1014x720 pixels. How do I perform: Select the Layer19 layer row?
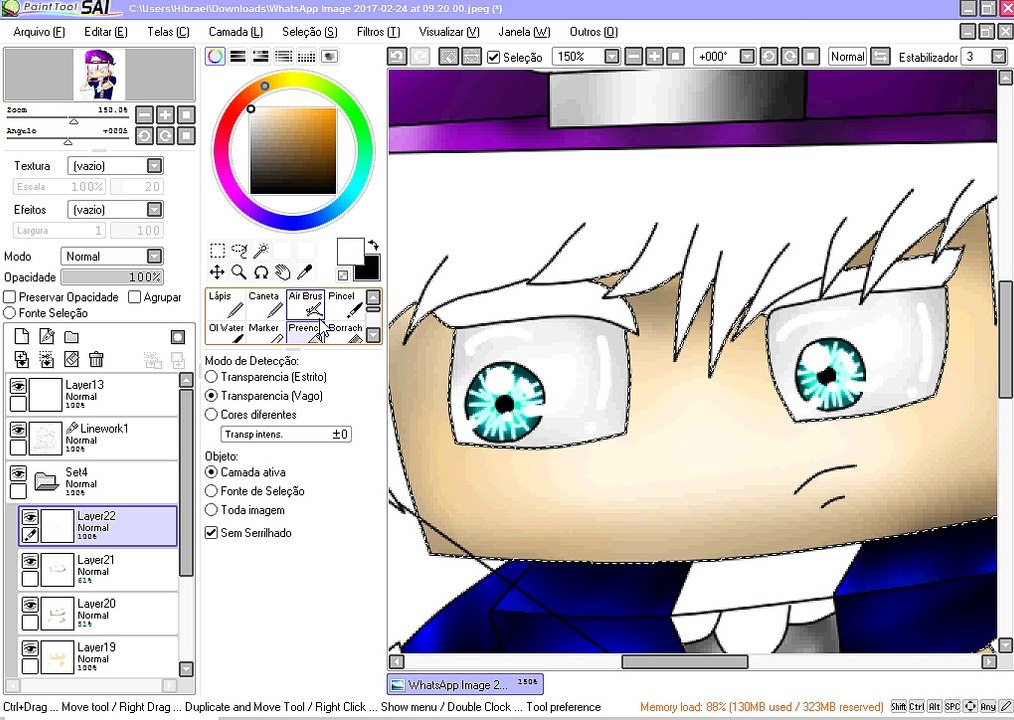click(98, 656)
